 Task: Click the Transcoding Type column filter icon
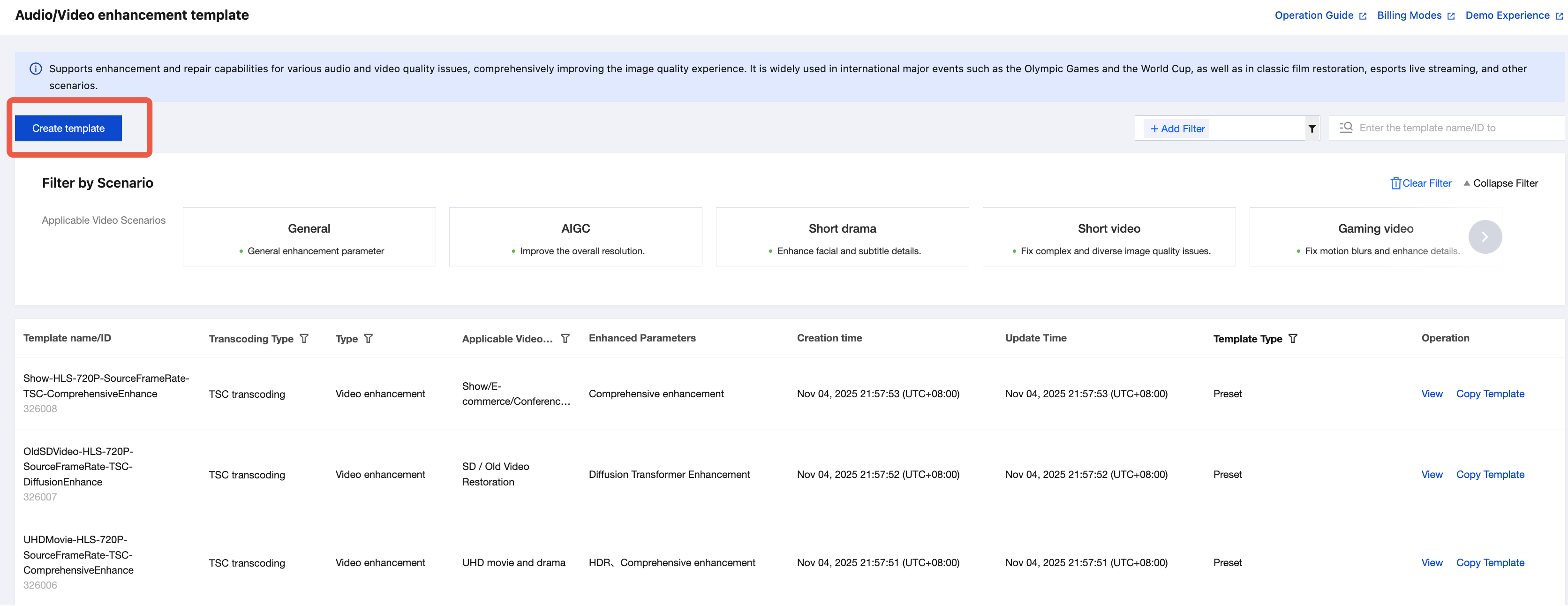click(x=304, y=338)
